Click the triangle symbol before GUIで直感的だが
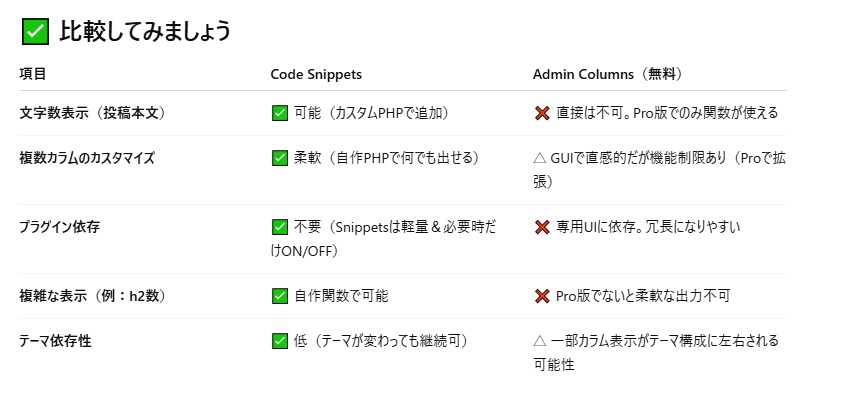 [x=540, y=158]
